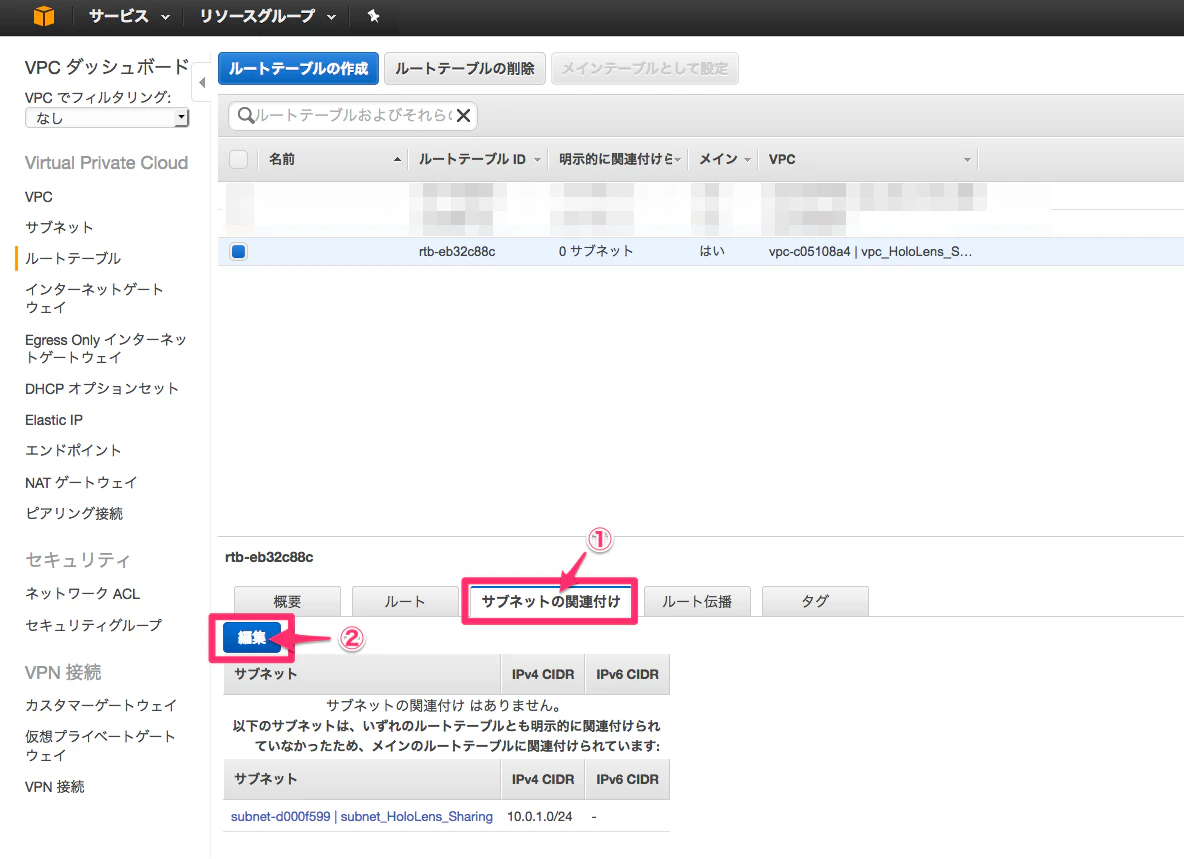Screen dimensions: 1184x859
Task: Click the 10.0.1.0/24 CIDR value
Action: tap(540, 817)
